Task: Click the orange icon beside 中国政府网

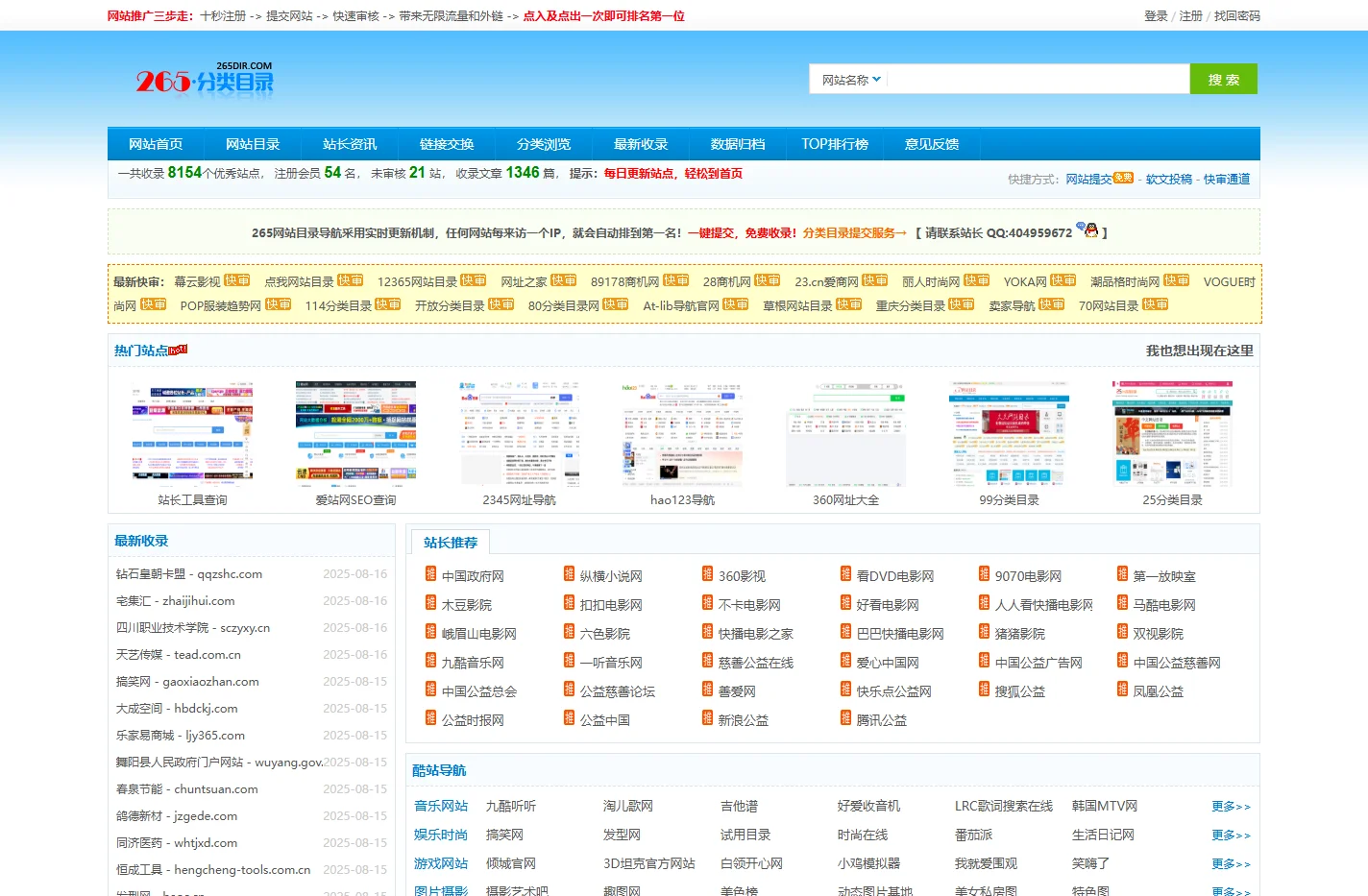Action: 430,574
